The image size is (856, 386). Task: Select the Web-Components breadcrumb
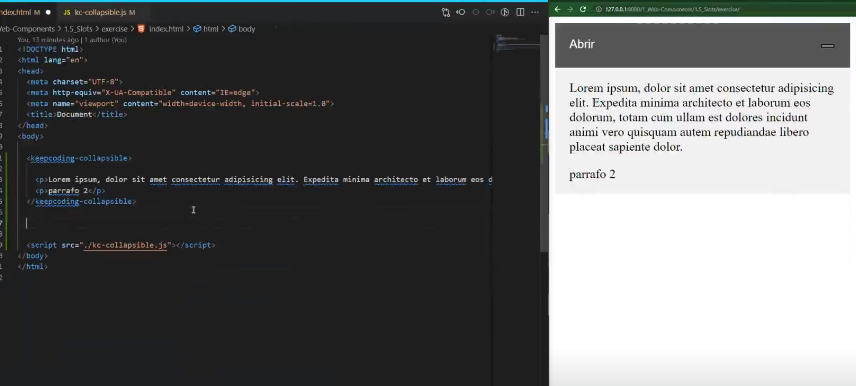27,29
